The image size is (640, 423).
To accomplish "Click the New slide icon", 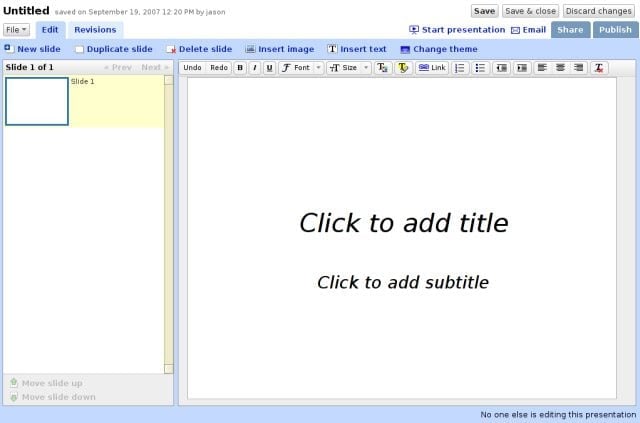I will pos(9,49).
